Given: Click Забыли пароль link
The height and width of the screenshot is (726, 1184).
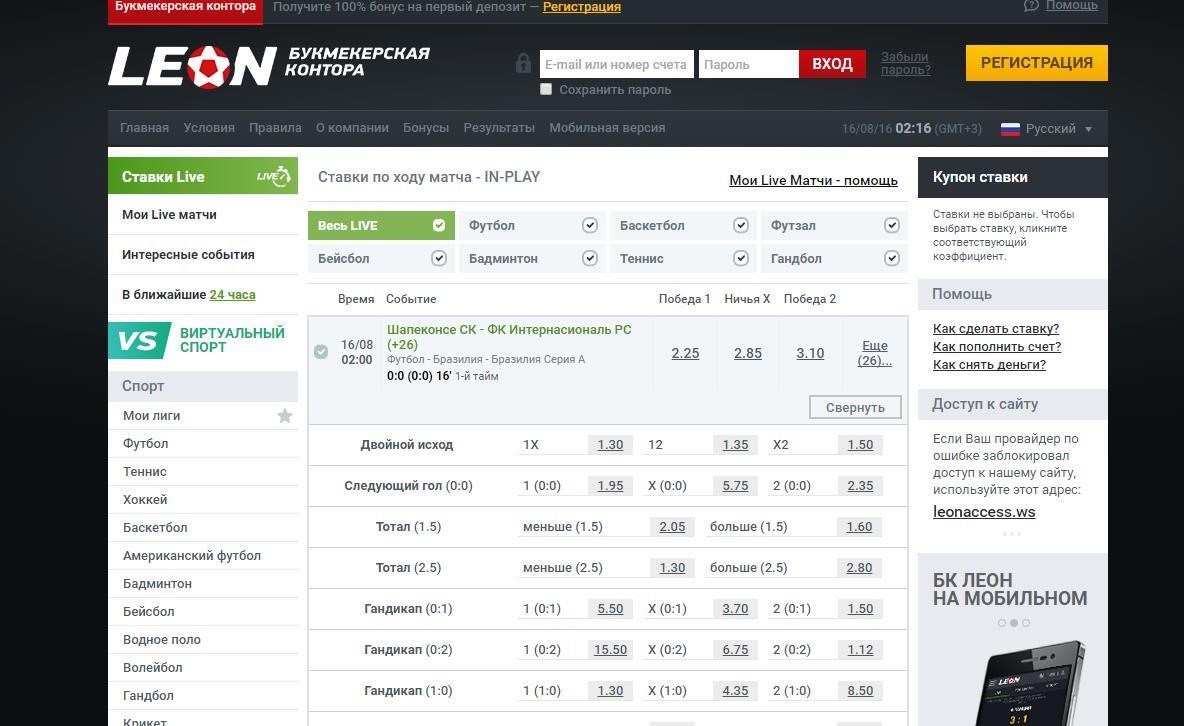Looking at the screenshot, I should [905, 63].
